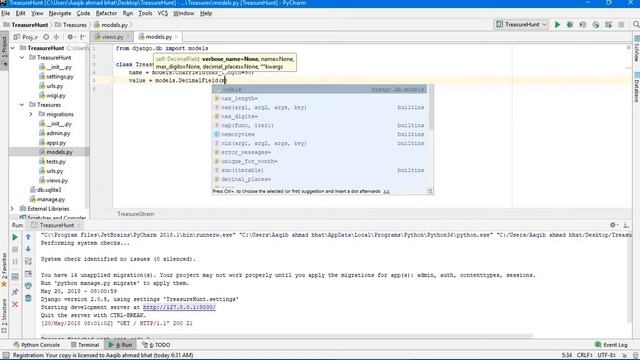Click the stop square in Run panel
This screenshot has height=360, width=640.
point(15,249)
